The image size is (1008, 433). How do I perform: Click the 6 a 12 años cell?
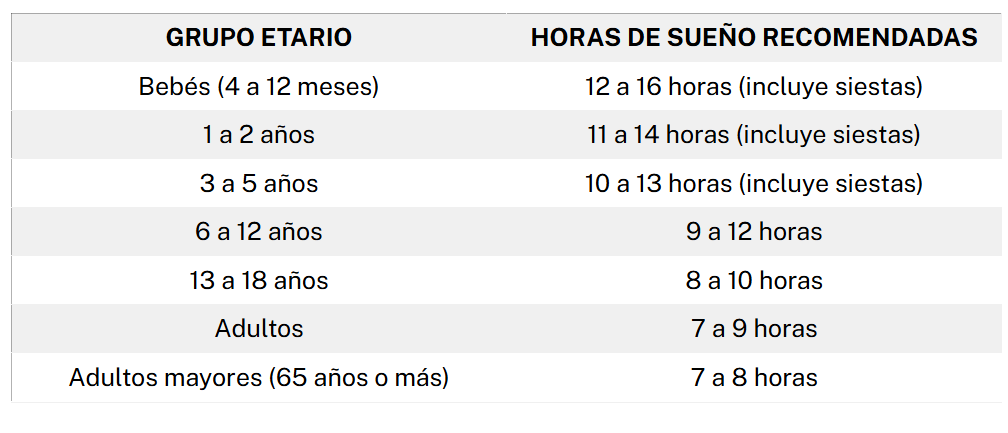[258, 232]
